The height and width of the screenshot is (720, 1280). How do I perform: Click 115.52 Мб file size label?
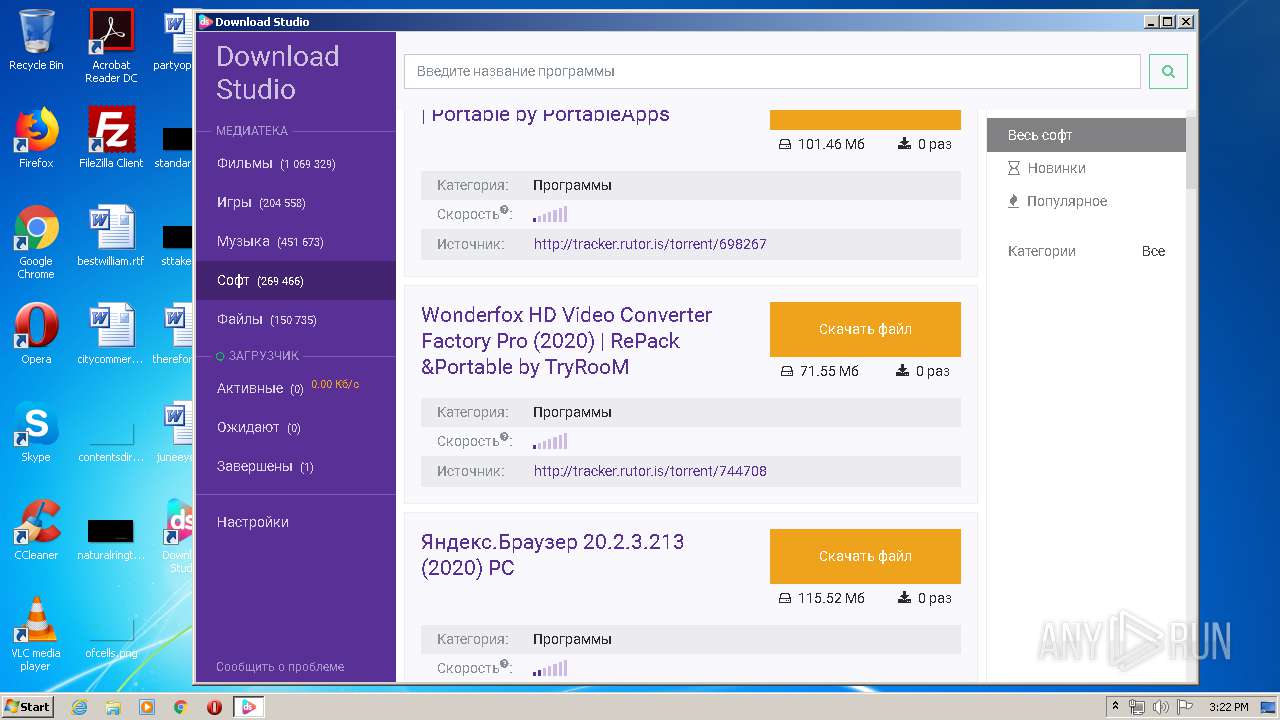(831, 598)
